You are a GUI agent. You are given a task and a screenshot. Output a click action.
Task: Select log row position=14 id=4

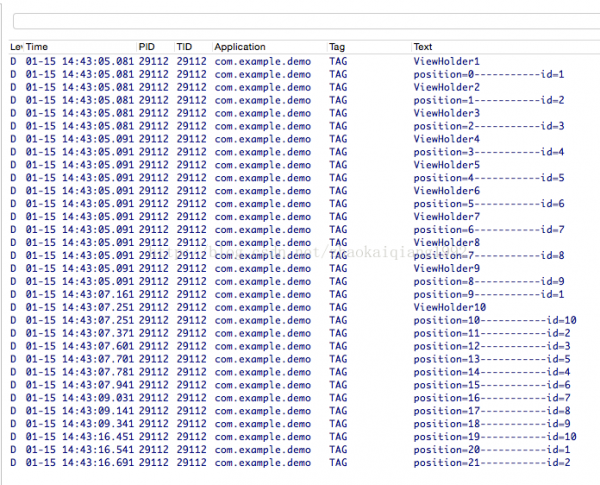tap(304, 372)
